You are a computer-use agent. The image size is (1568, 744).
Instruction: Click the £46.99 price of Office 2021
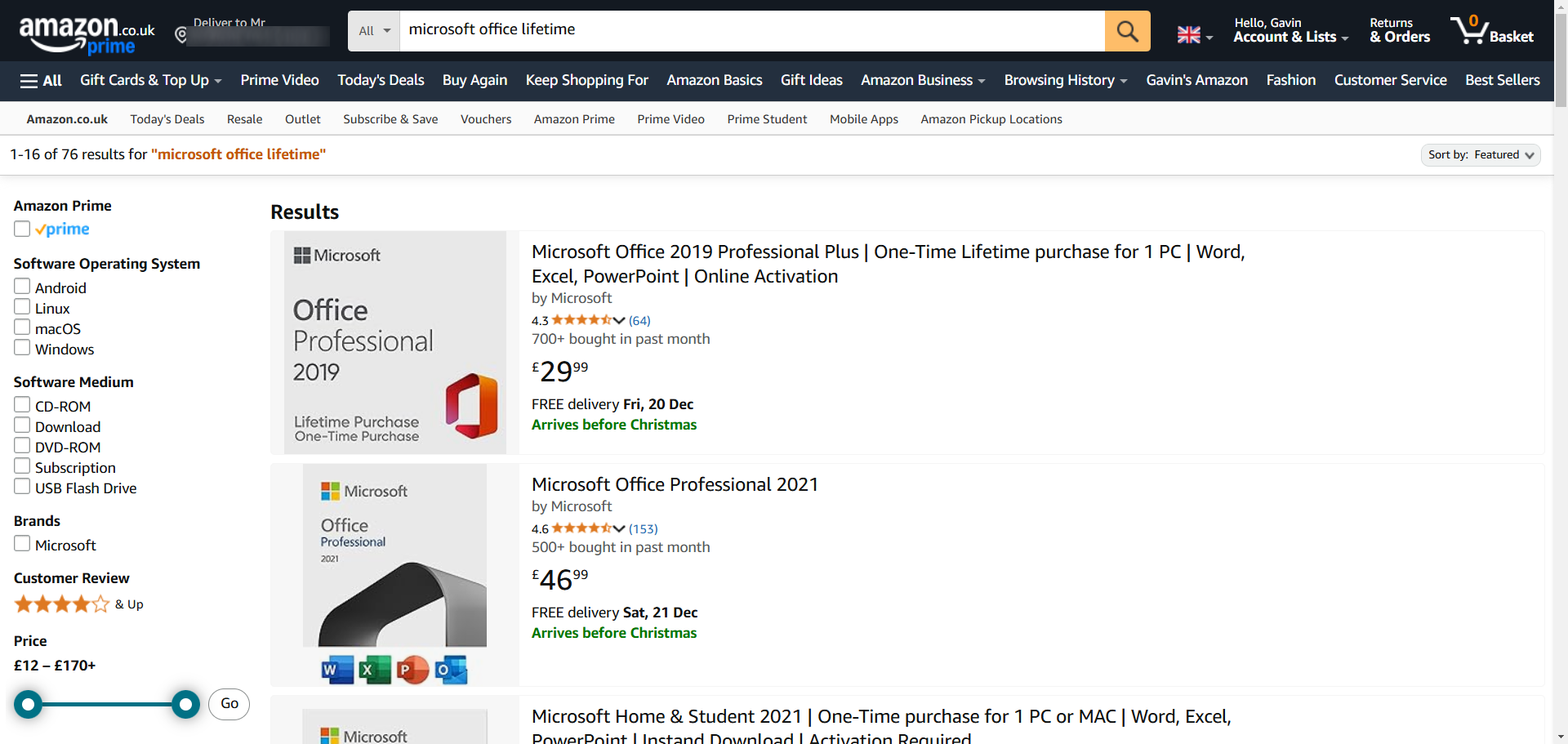560,579
